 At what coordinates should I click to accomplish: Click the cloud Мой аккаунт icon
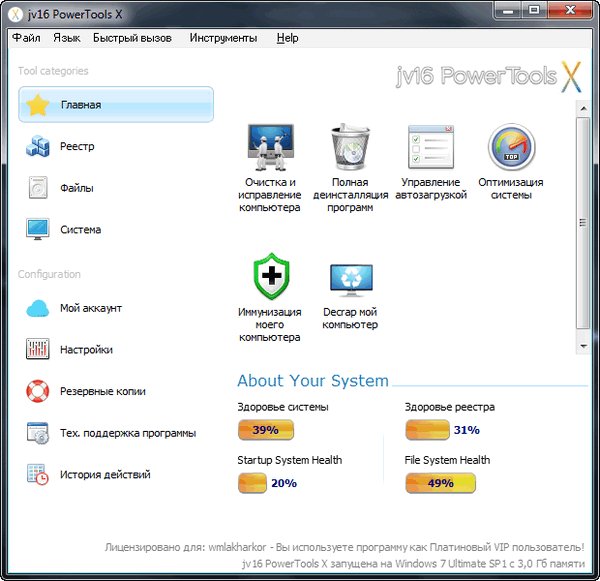point(38,308)
